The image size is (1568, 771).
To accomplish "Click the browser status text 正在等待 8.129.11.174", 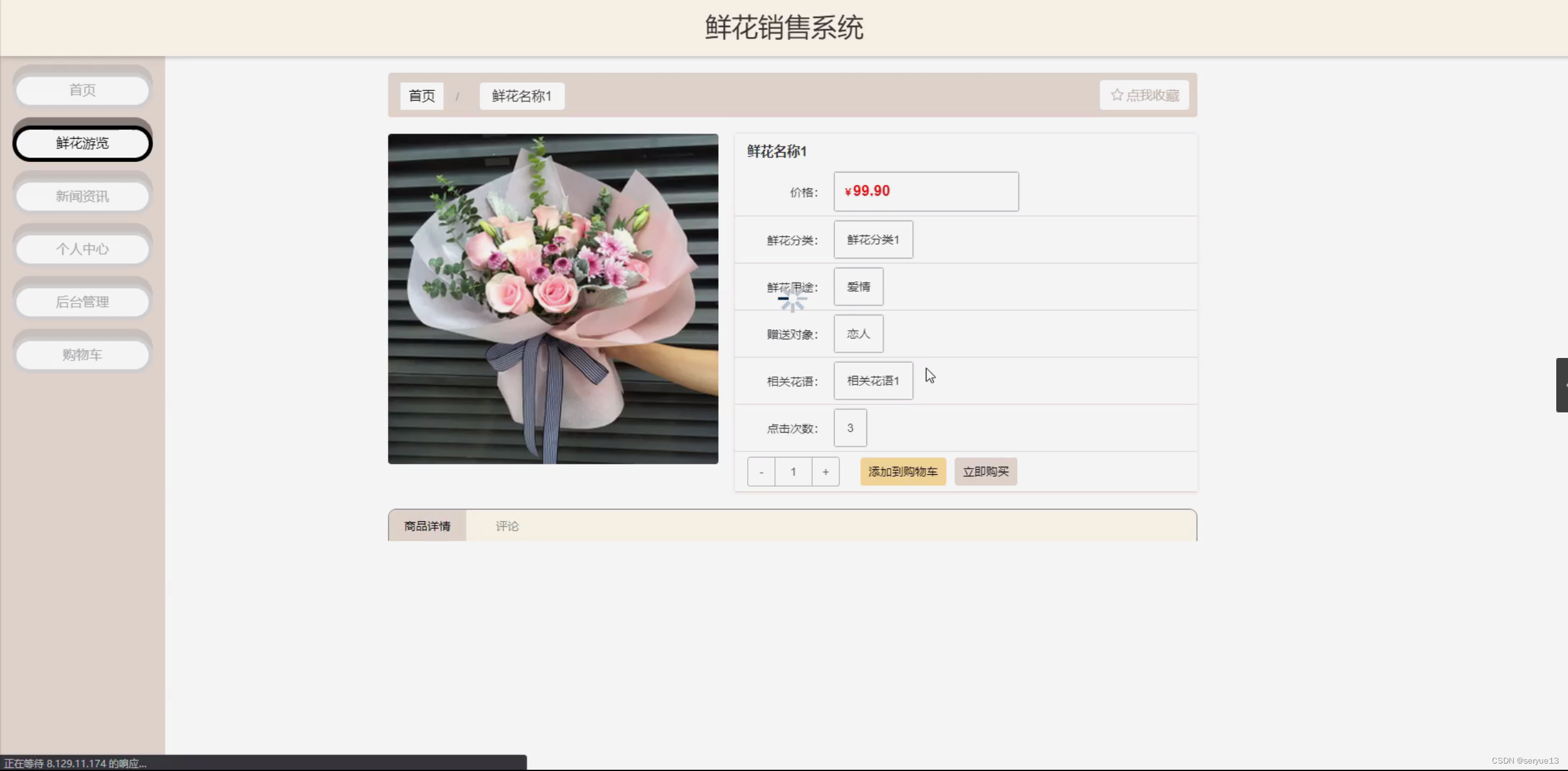I will click(x=75, y=764).
